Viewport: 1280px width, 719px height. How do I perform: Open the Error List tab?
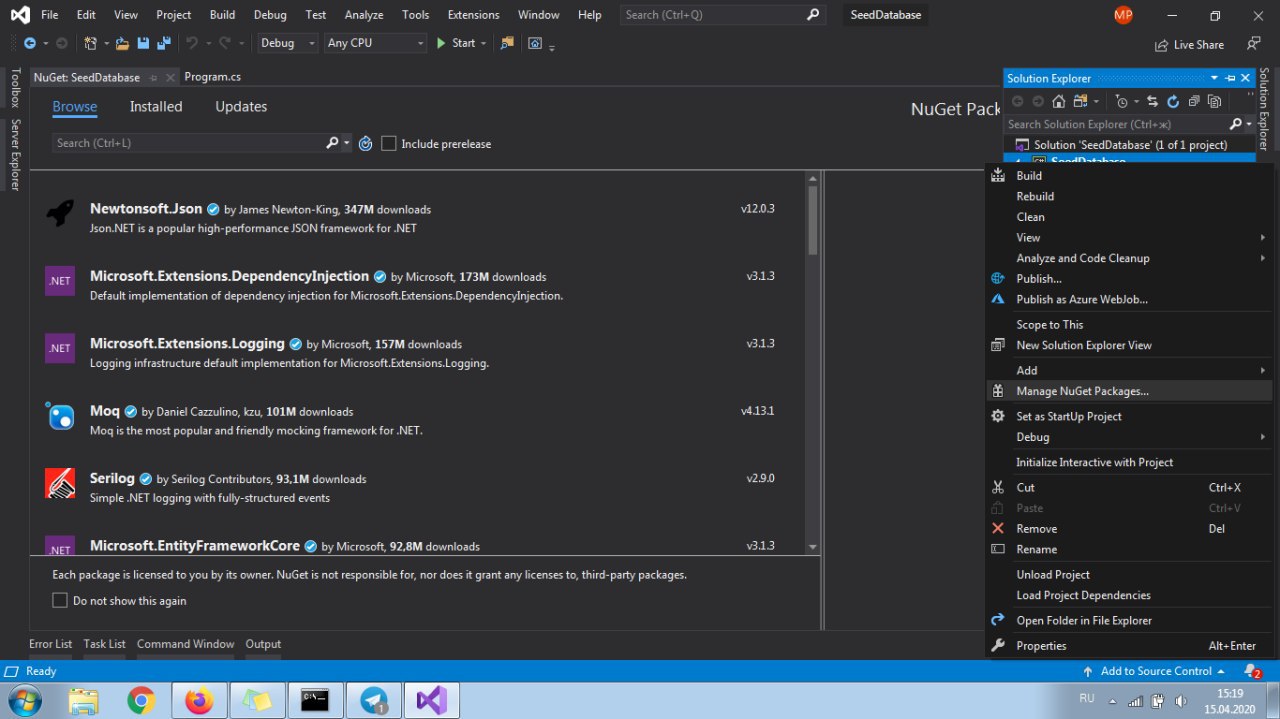click(x=50, y=644)
